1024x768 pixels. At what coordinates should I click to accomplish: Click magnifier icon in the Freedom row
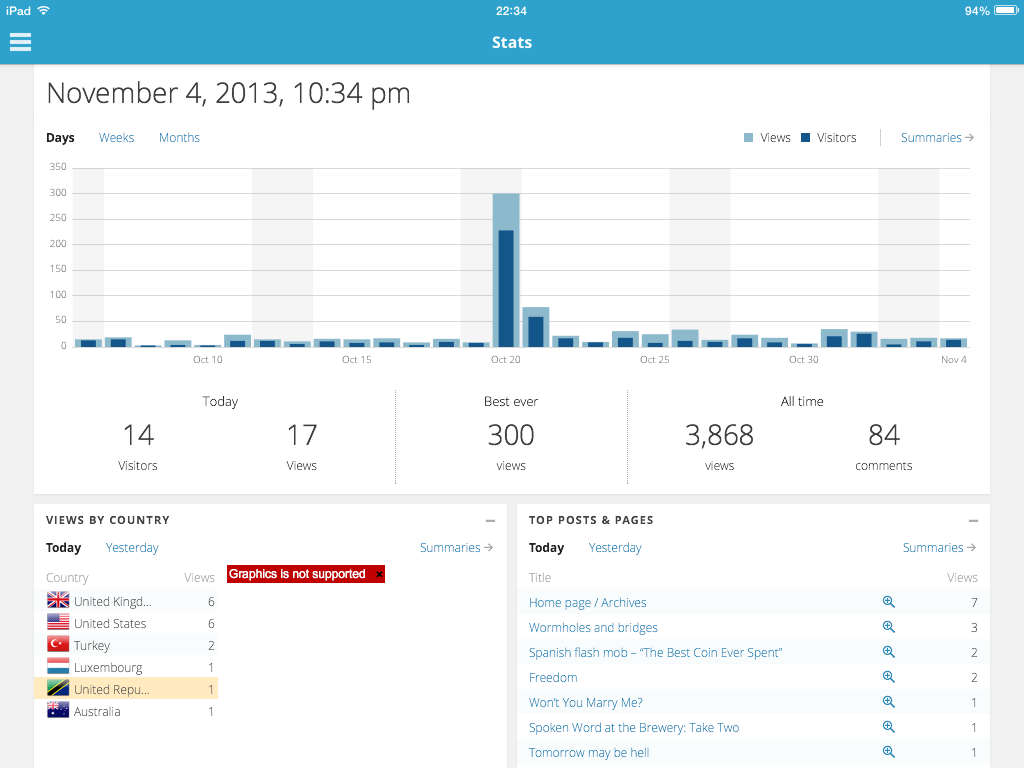888,677
